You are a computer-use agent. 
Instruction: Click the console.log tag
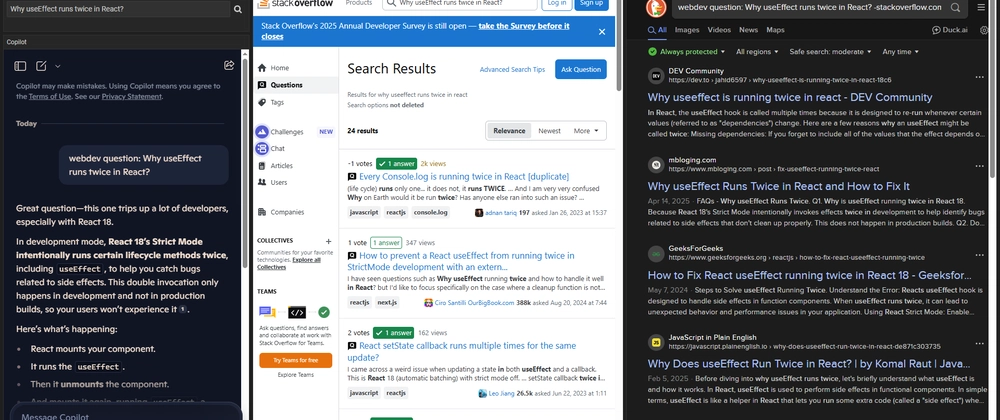pos(430,212)
